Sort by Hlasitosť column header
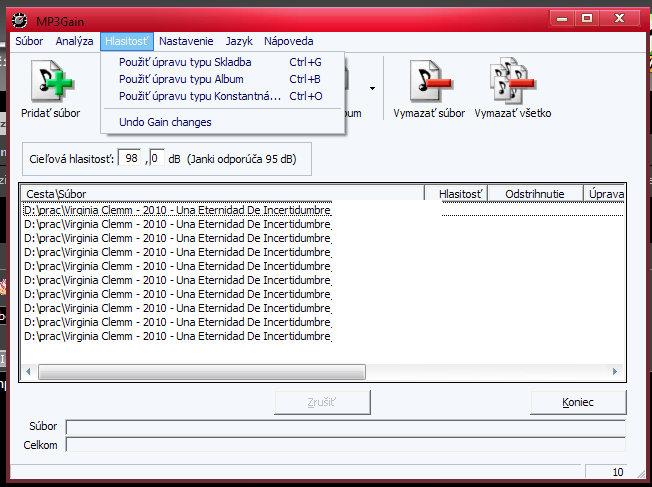Screen dimensions: 652x487 pos(456,194)
